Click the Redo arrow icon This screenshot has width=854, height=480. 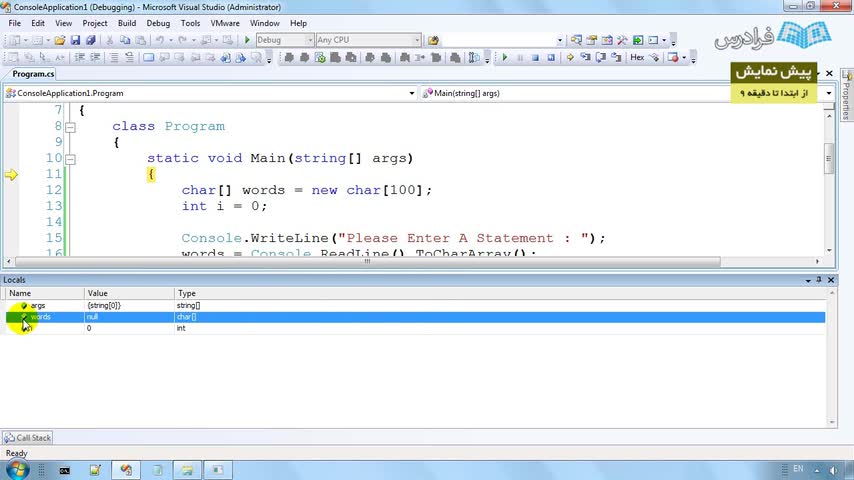[x=182, y=40]
